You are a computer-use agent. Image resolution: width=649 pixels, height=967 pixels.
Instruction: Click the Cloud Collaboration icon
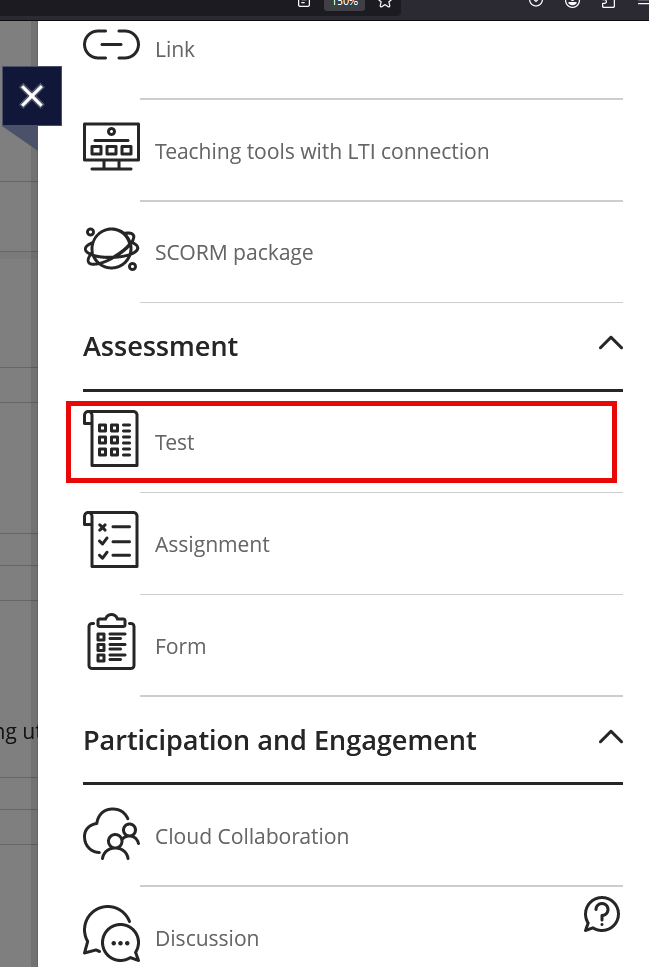(x=111, y=833)
